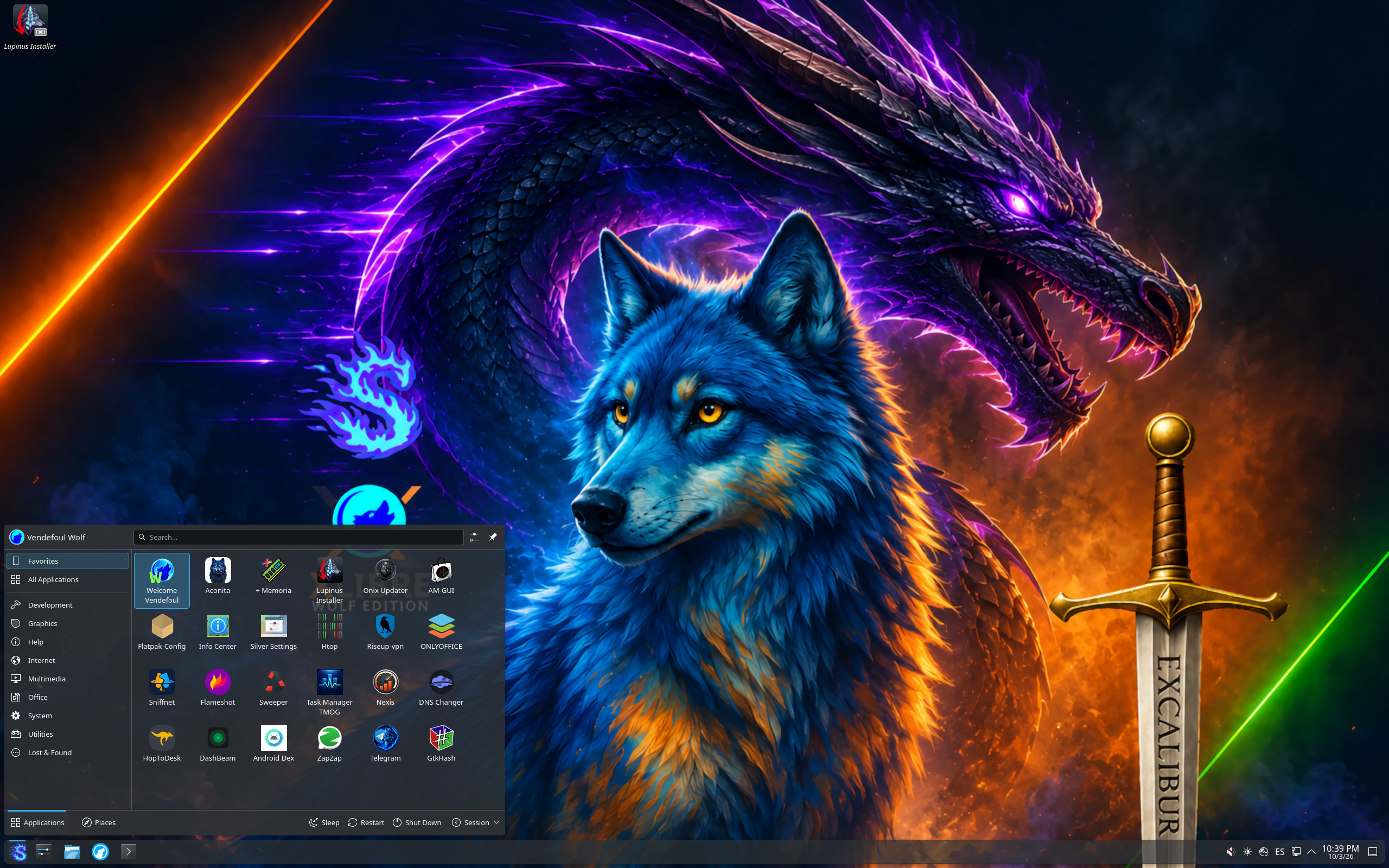Expand hidden system tray icons
Screen dimensions: 1389x868
1311,851
